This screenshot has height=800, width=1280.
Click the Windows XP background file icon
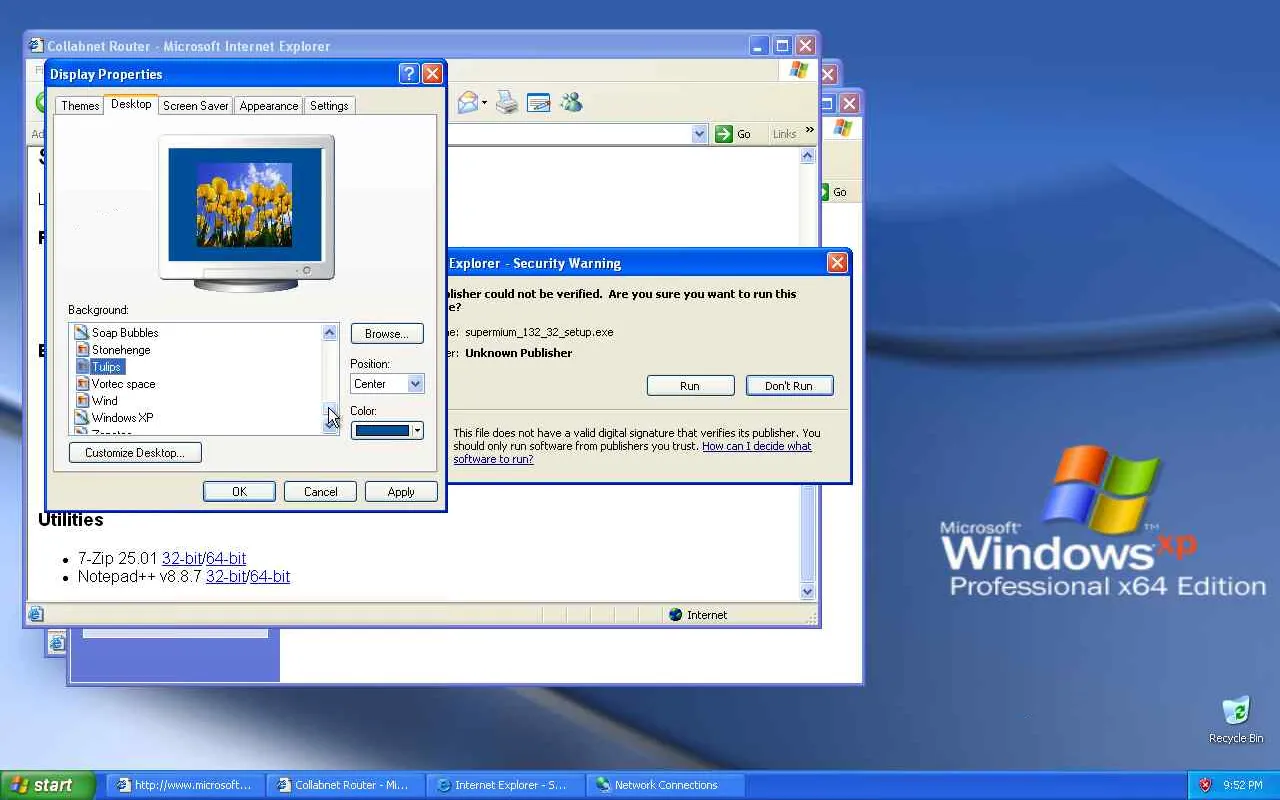(x=83, y=418)
